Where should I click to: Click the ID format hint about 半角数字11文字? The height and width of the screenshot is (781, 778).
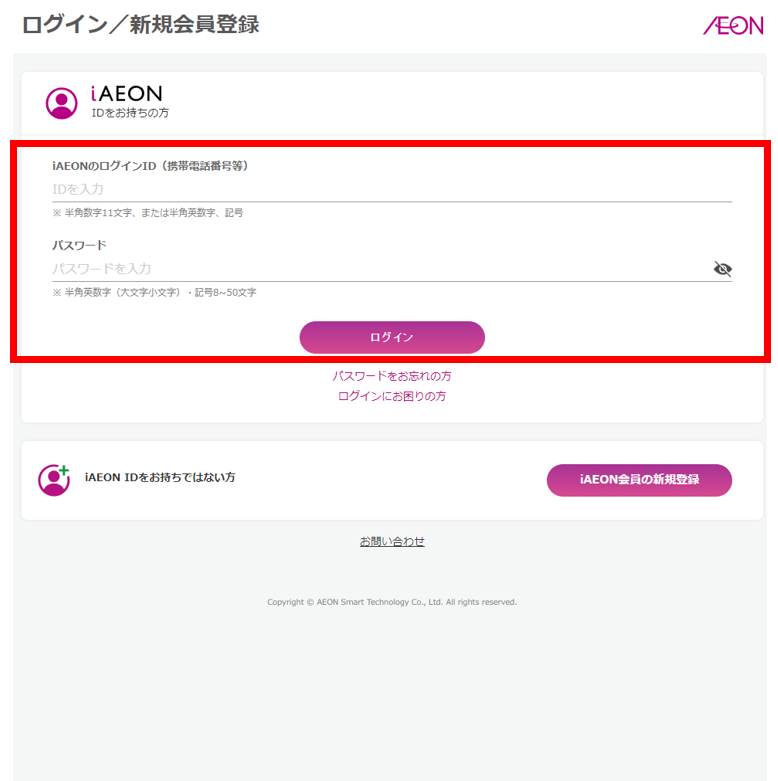(148, 213)
